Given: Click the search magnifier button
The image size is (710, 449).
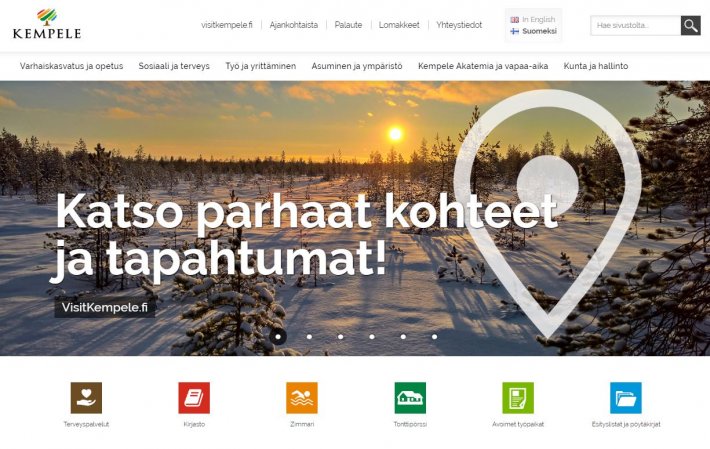Looking at the screenshot, I should tap(691, 26).
